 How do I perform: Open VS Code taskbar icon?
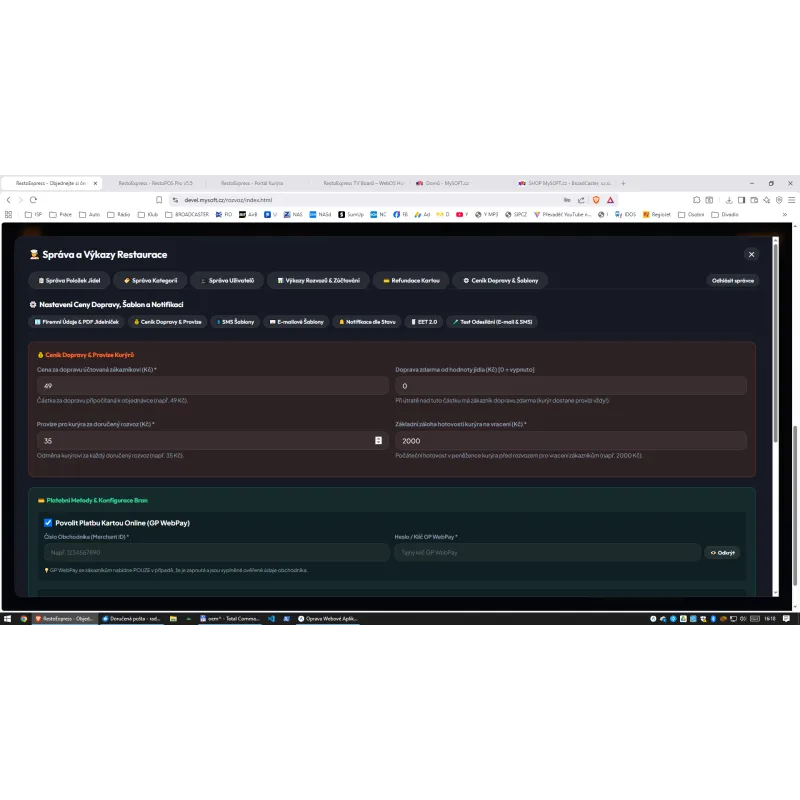coord(271,618)
